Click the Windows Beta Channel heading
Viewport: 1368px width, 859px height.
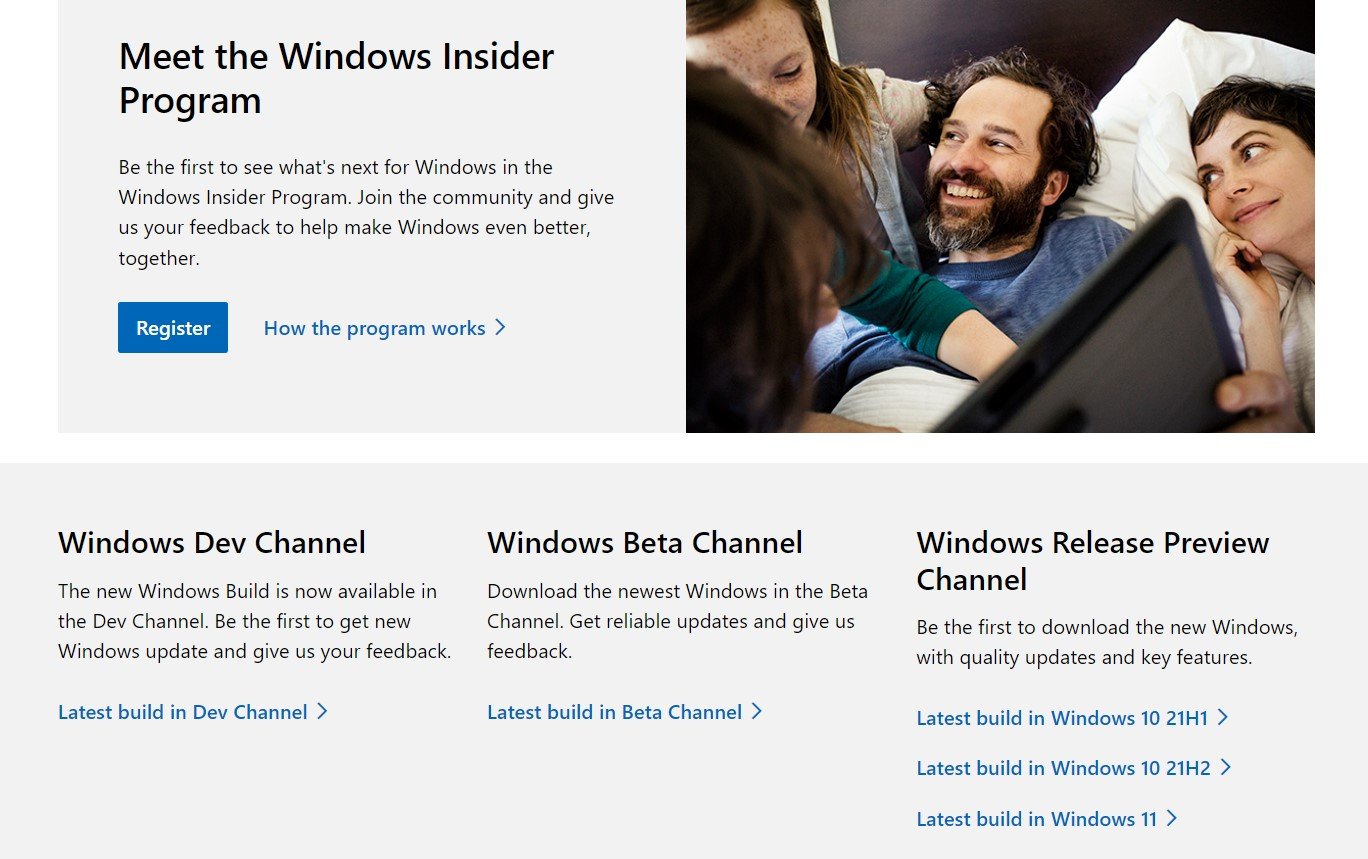645,543
